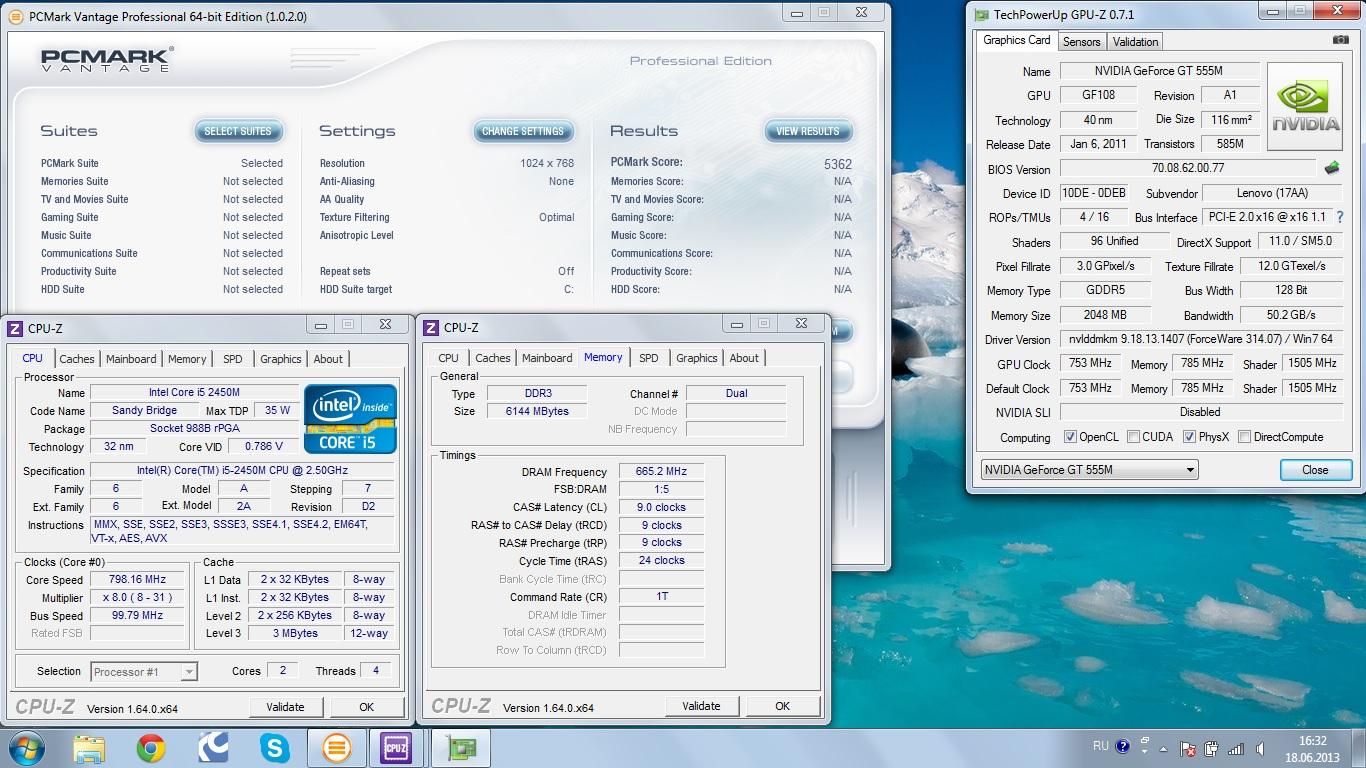Toggle the CUDA checkbox in GPU-Z
Image resolution: width=1366 pixels, height=768 pixels.
pos(1133,437)
